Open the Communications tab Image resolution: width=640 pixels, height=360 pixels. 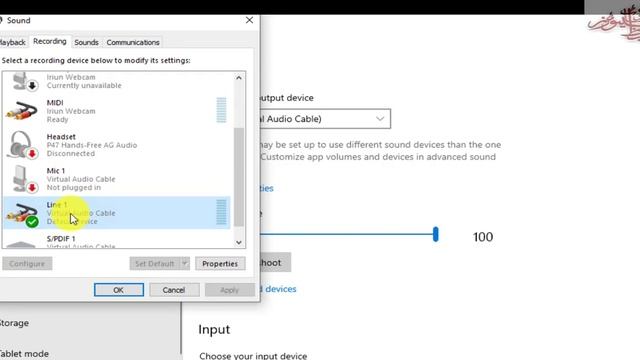(x=133, y=42)
